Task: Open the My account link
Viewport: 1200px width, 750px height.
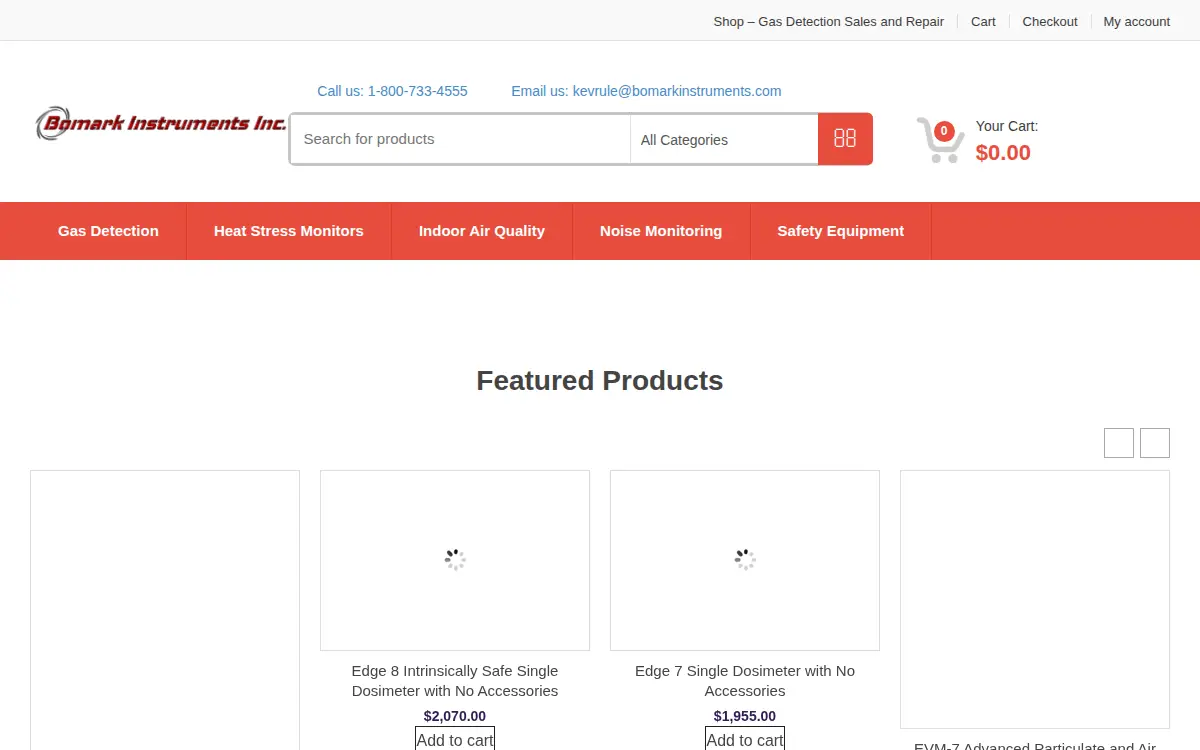Action: click(x=1137, y=21)
